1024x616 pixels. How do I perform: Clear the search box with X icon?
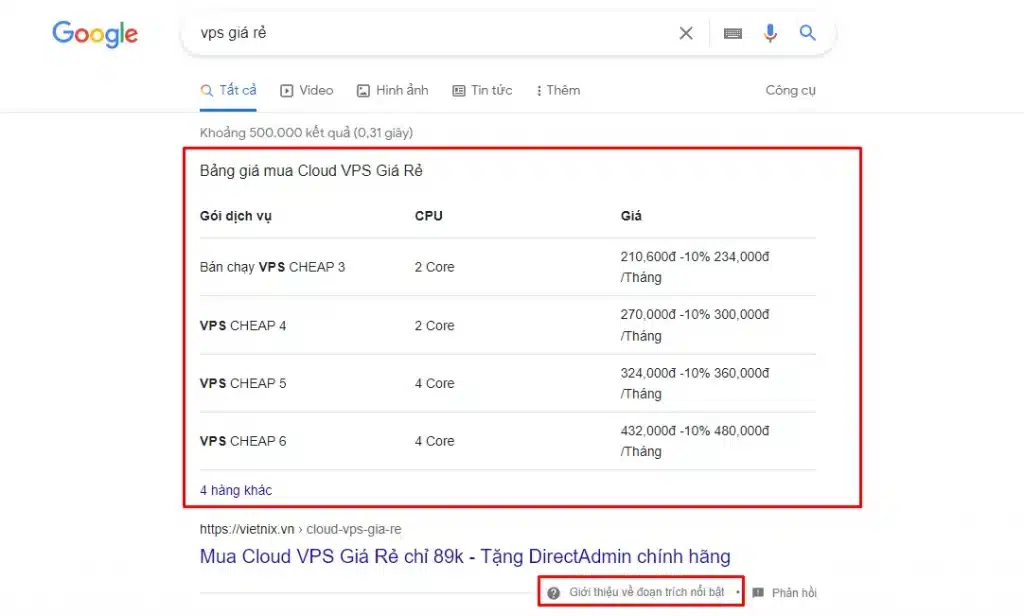[x=686, y=34]
